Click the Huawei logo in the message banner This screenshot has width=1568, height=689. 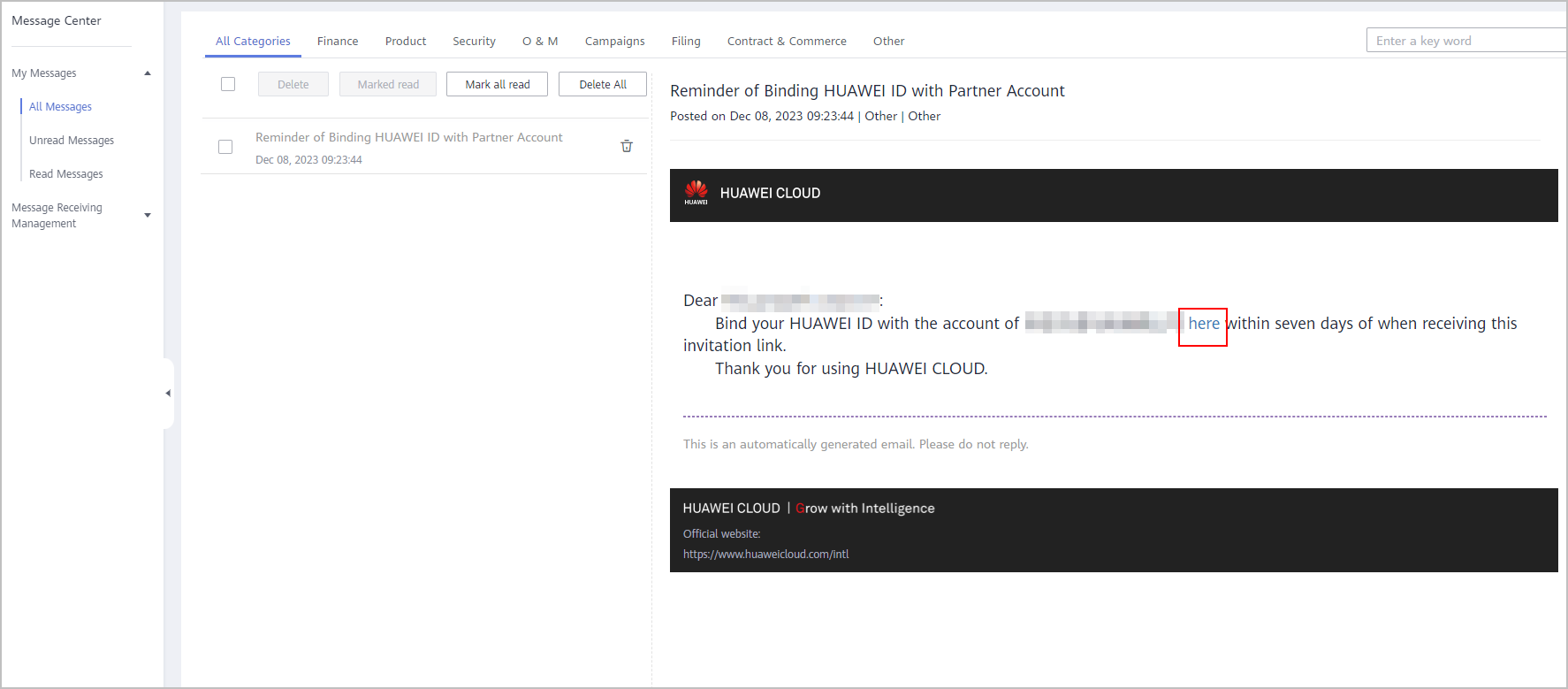click(x=696, y=193)
